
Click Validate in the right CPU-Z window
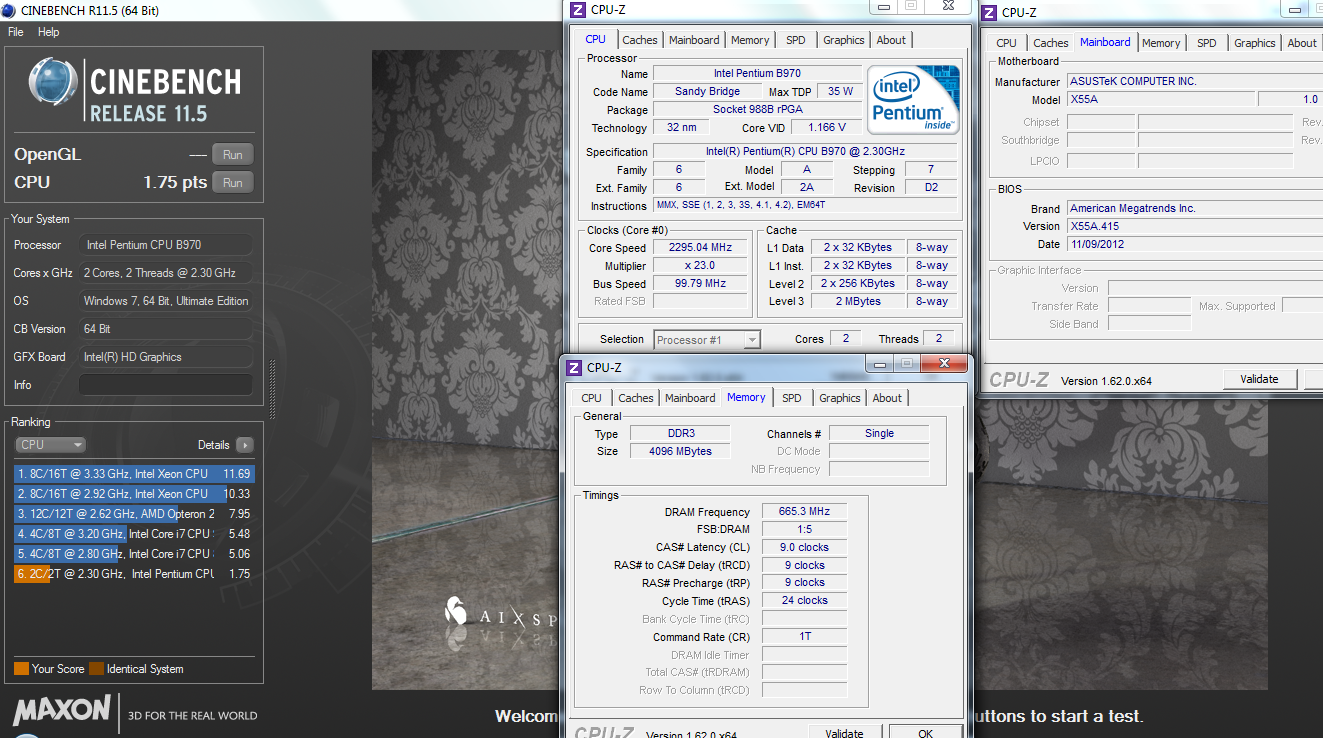click(1260, 379)
